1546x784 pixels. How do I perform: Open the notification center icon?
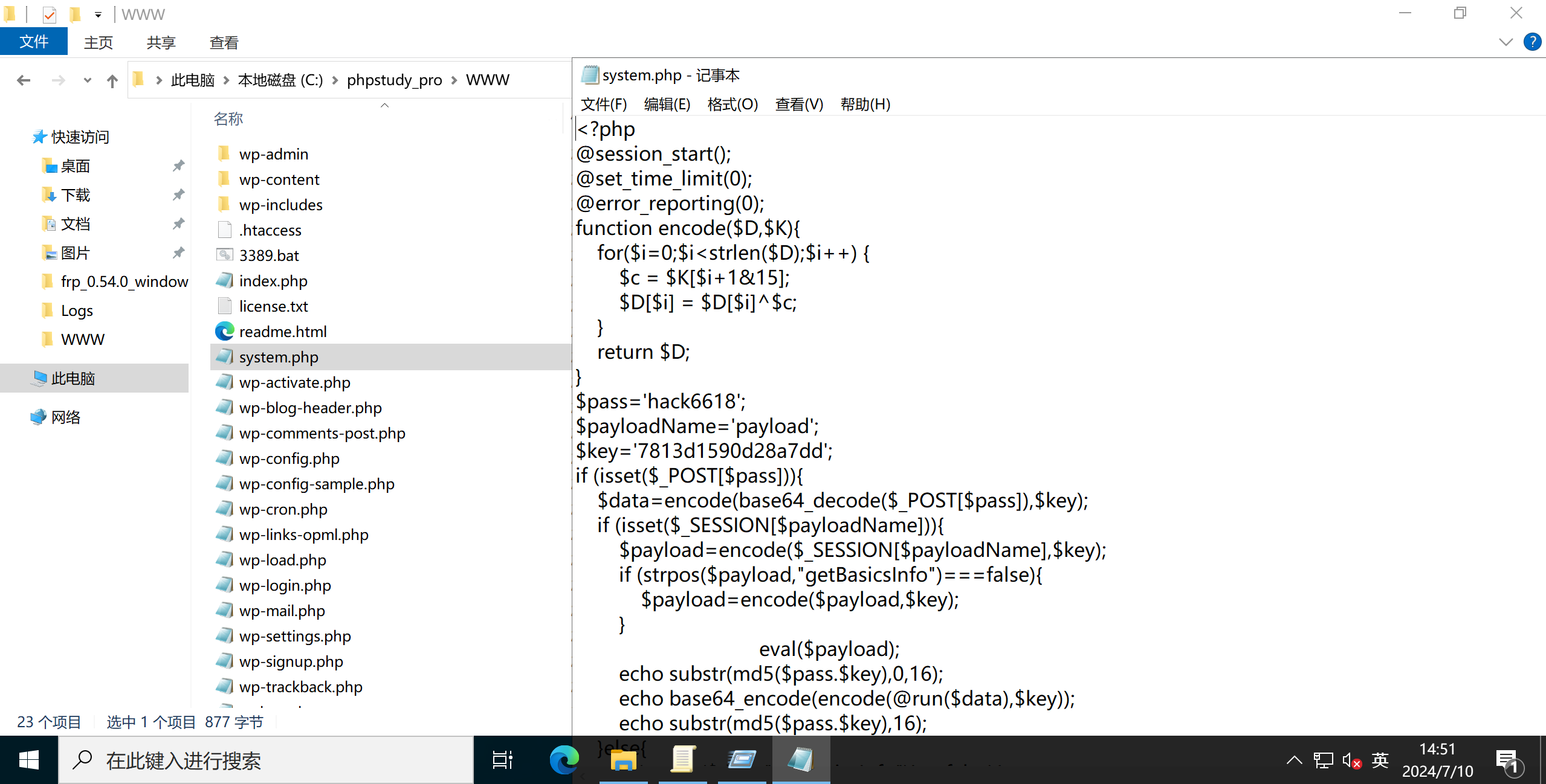1507,761
